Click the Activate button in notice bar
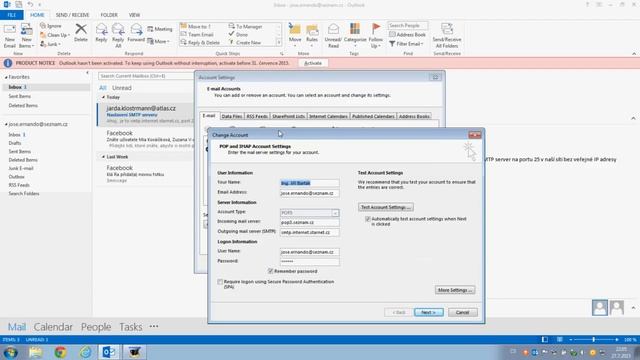 313,63
